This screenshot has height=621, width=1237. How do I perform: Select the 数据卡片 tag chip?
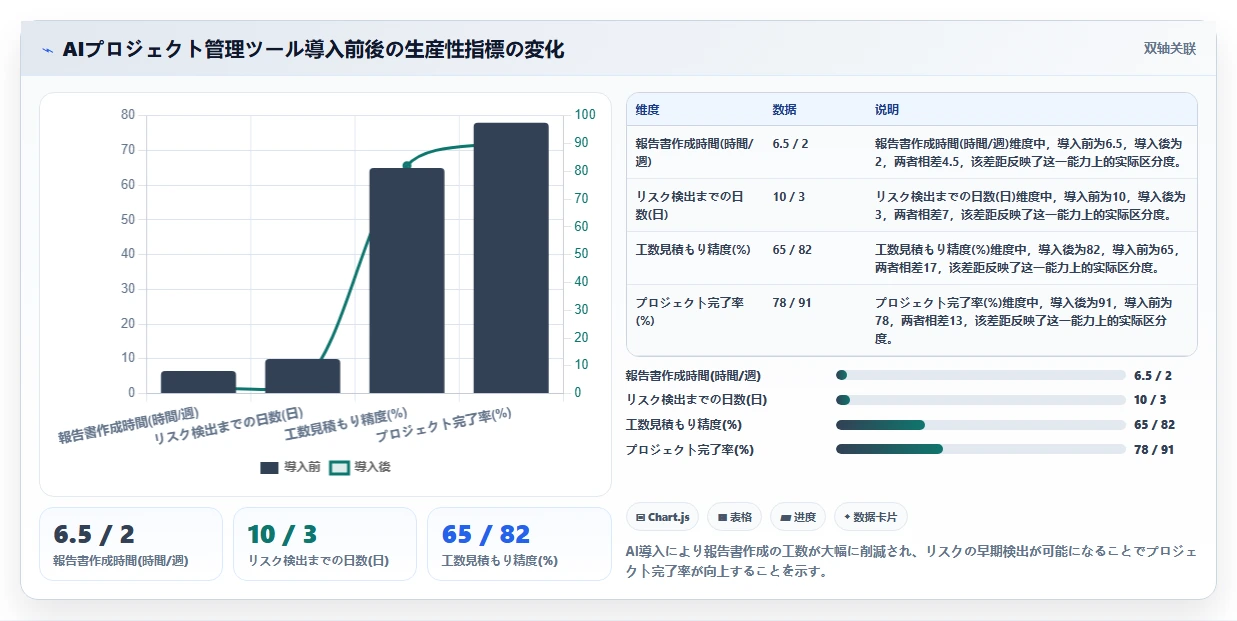tap(871, 517)
